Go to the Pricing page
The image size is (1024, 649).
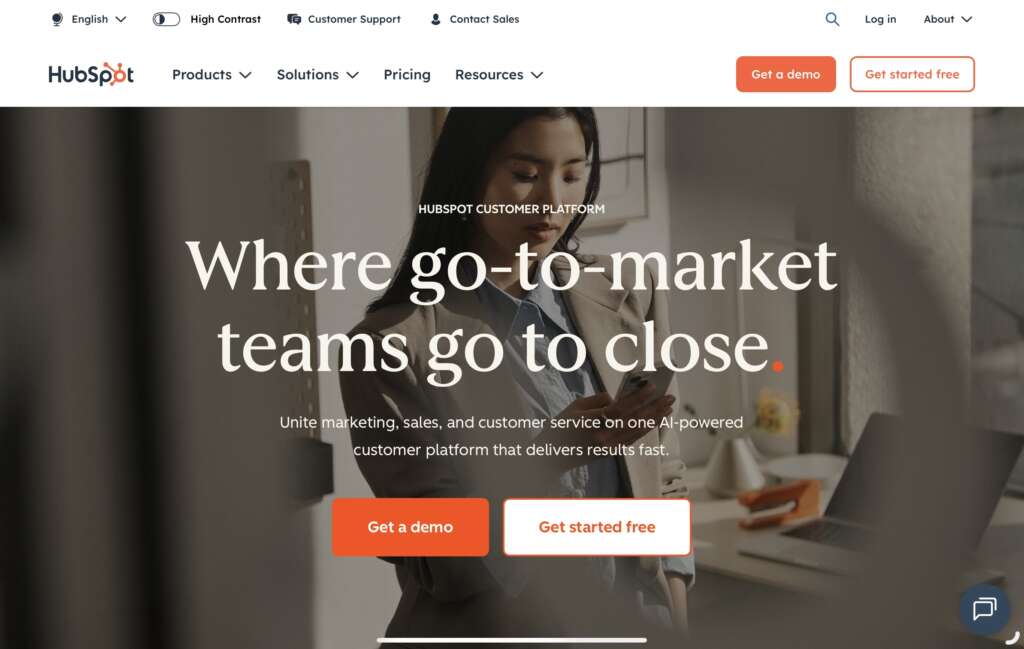point(407,74)
